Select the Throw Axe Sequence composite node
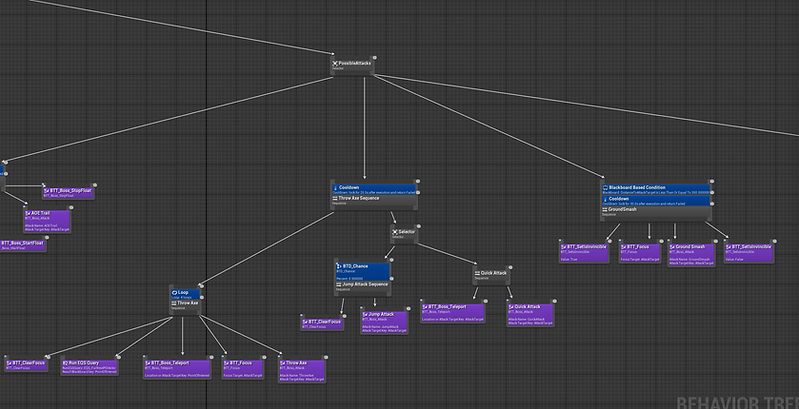This screenshot has height=409, width=799. click(x=374, y=201)
